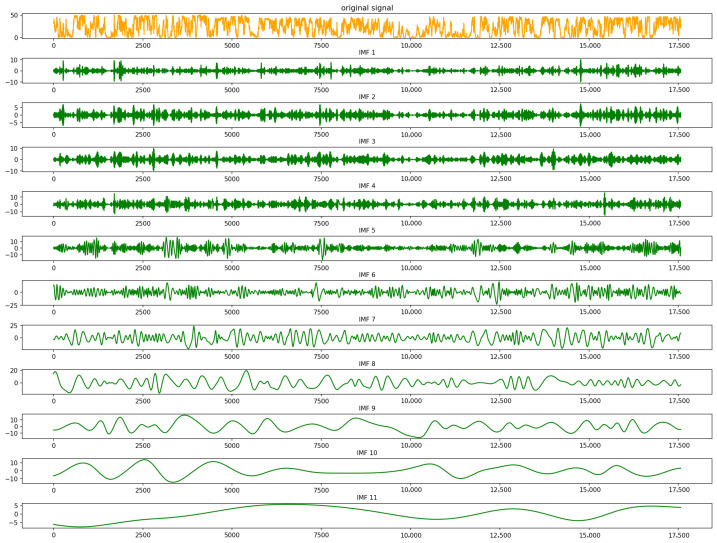Select the 'IMF 11' subplot title
The width and height of the screenshot is (717, 543).
point(367,497)
